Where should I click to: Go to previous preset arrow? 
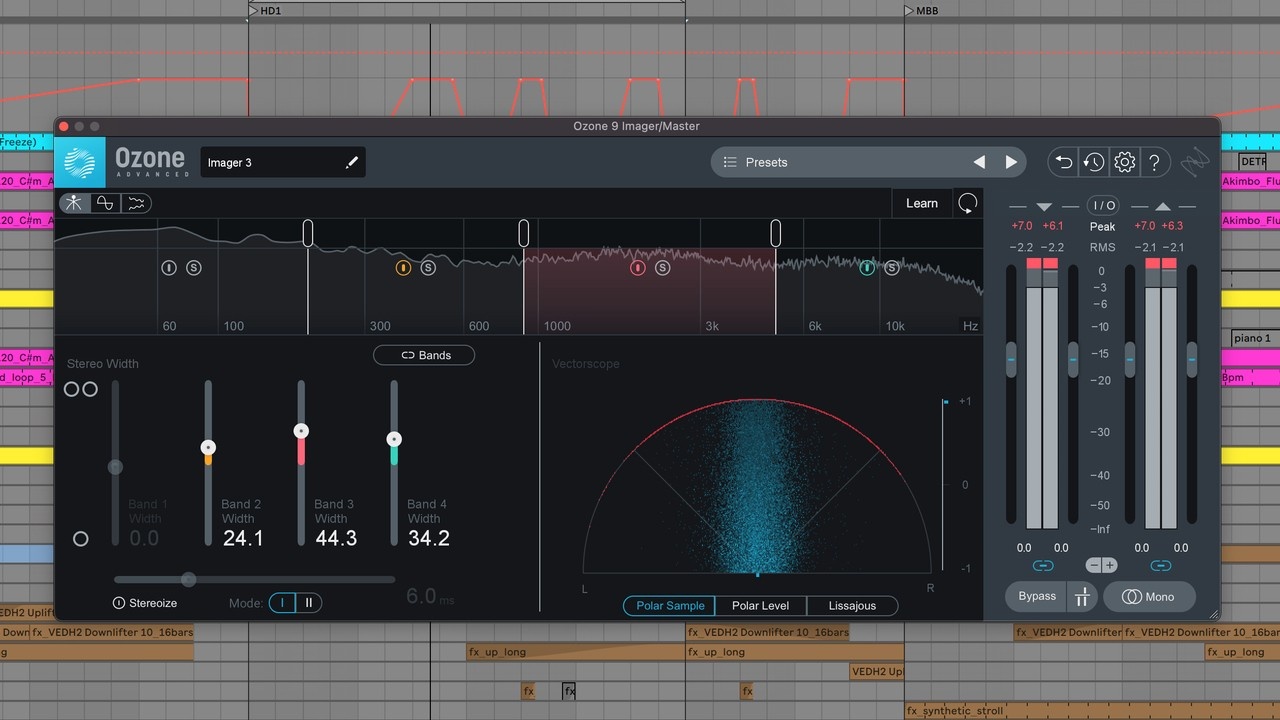[979, 162]
